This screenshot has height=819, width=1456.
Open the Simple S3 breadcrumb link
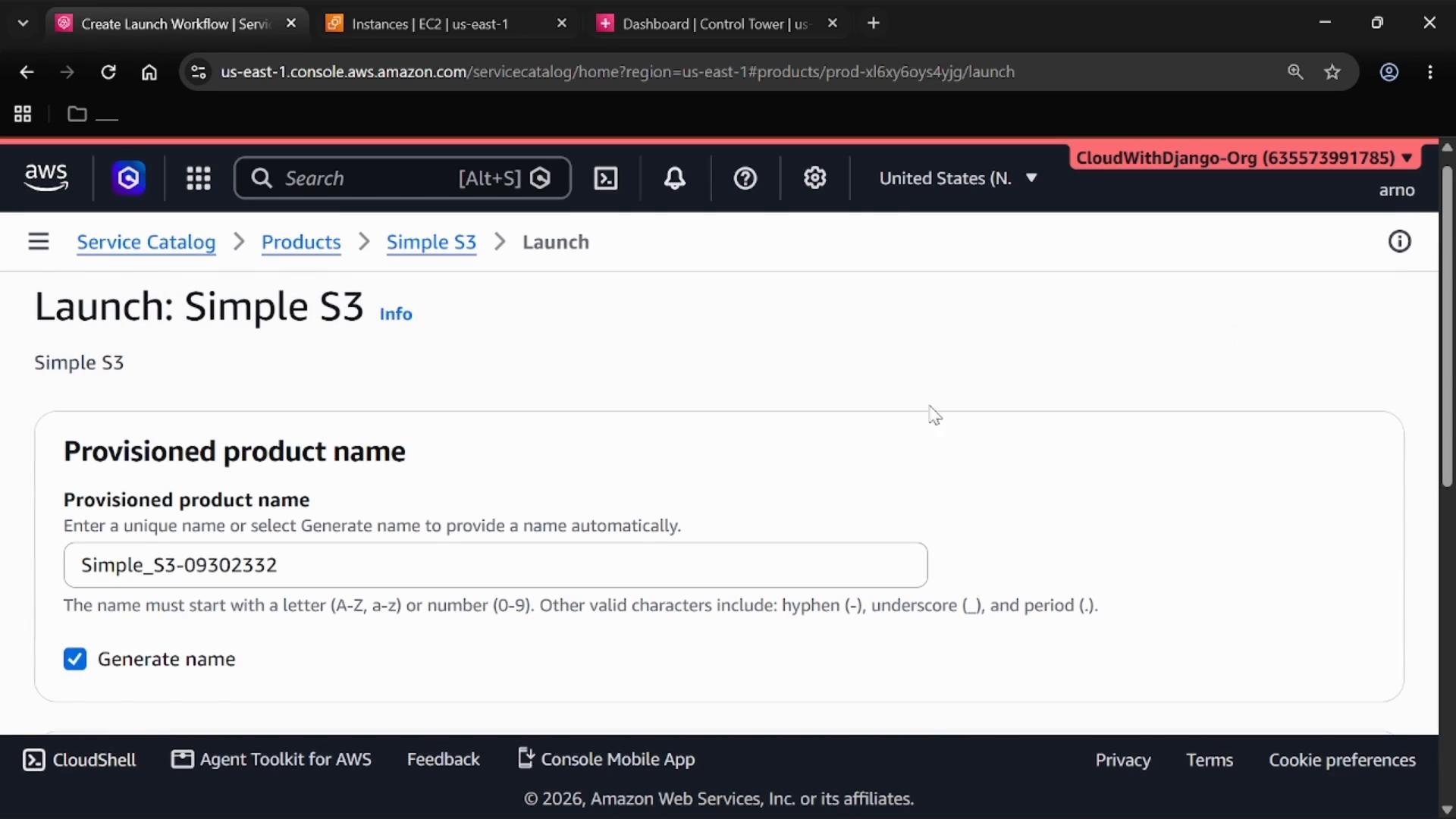[x=431, y=242]
